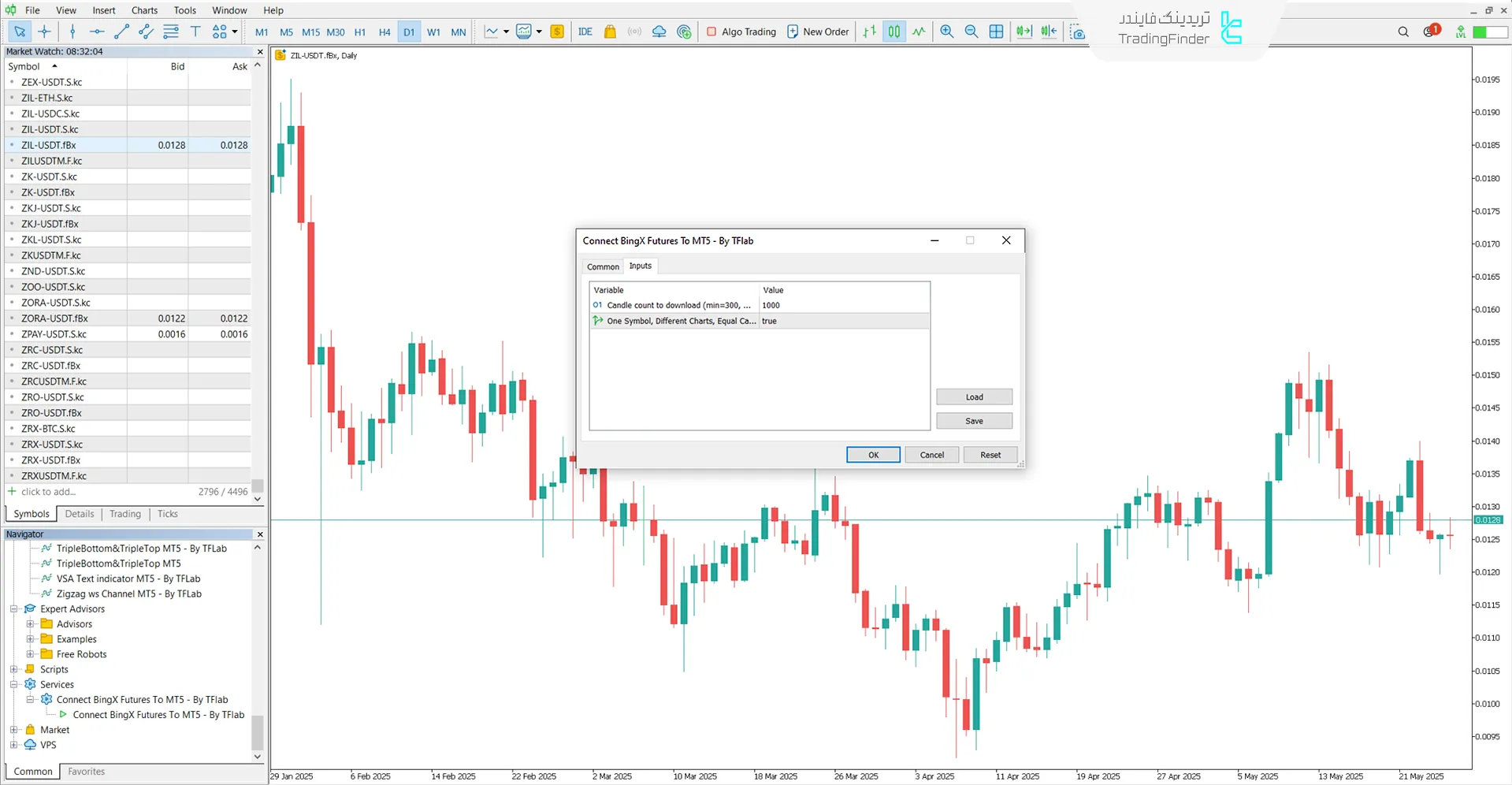
Task: Choose the horizontal line tool
Action: coord(97,32)
